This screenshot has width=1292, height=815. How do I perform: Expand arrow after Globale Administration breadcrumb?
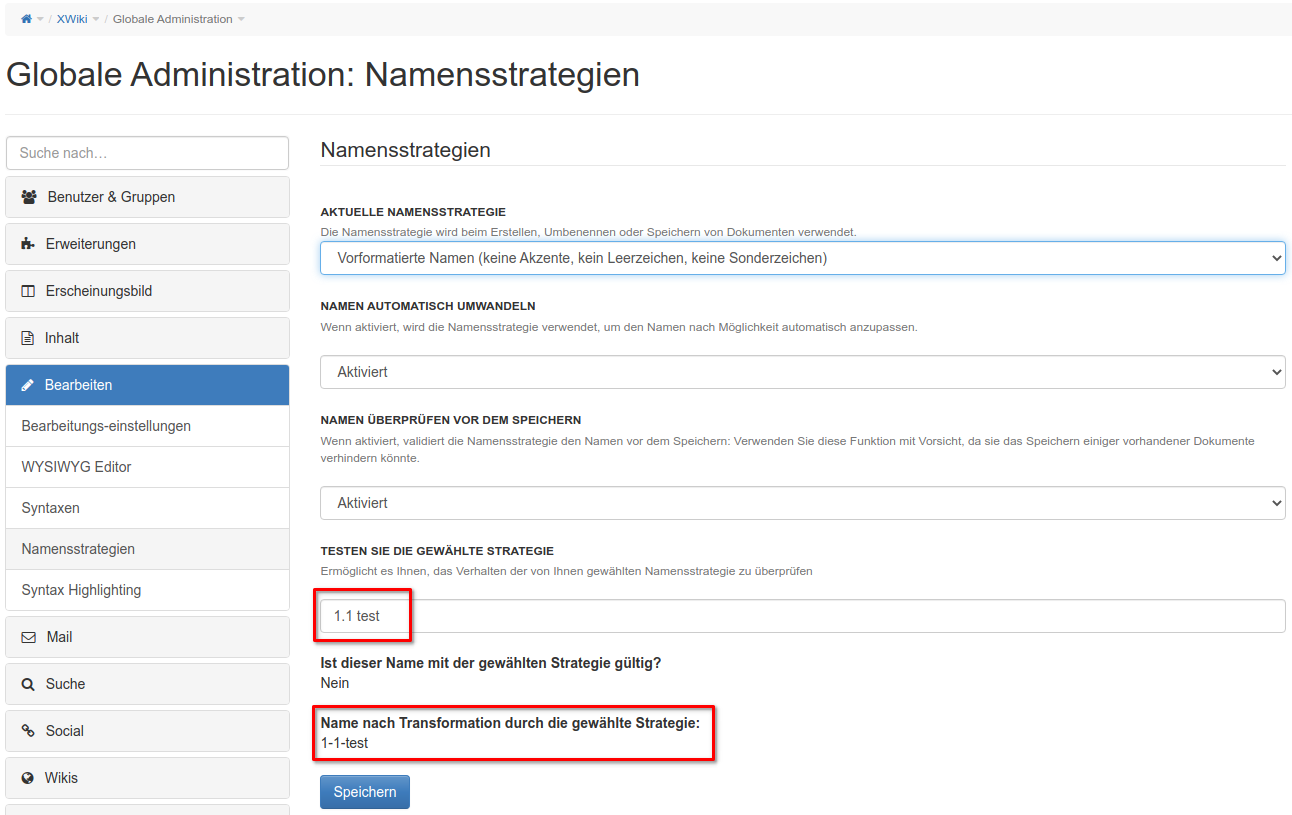[241, 20]
